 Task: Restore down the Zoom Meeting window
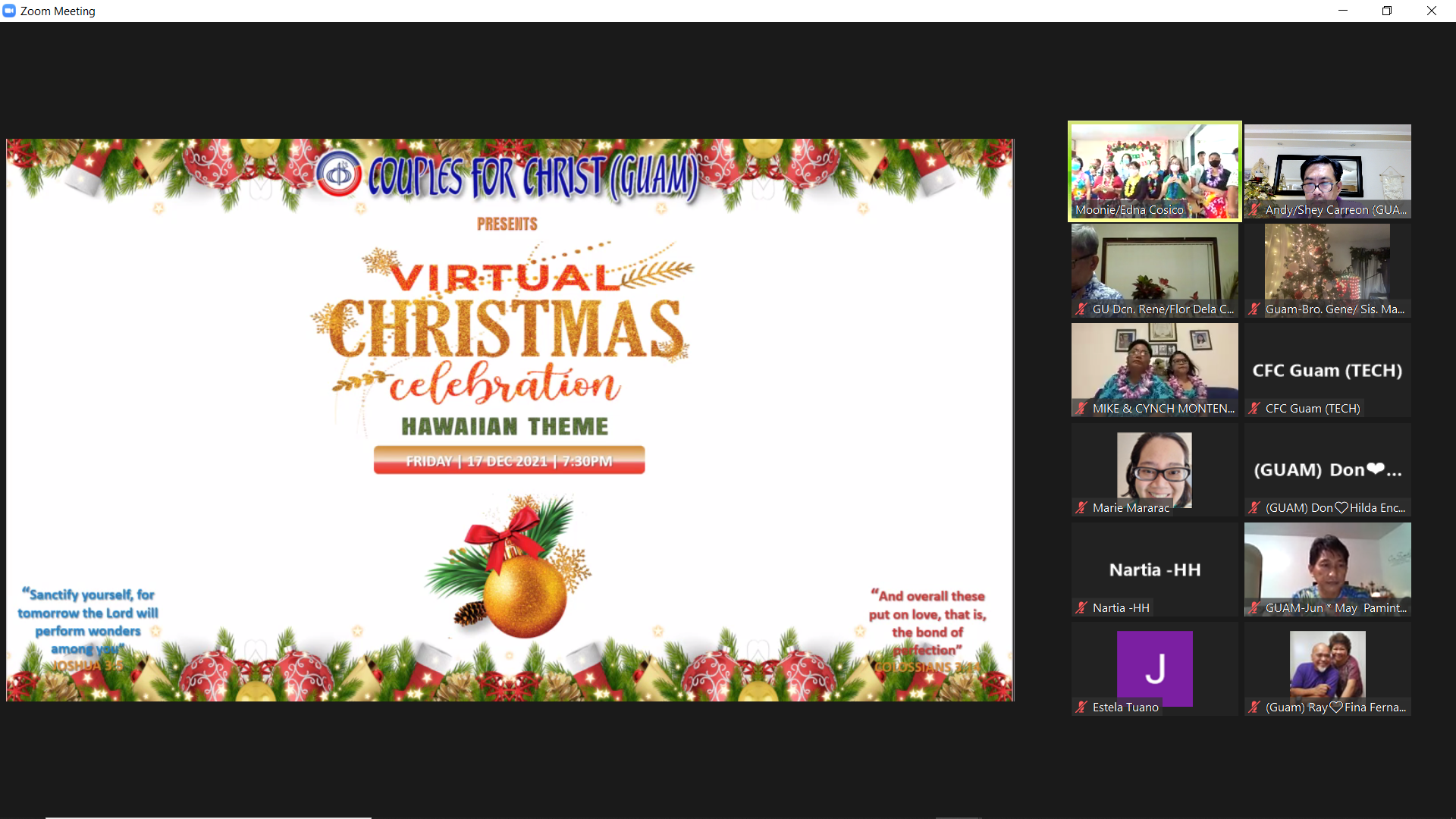click(1387, 11)
